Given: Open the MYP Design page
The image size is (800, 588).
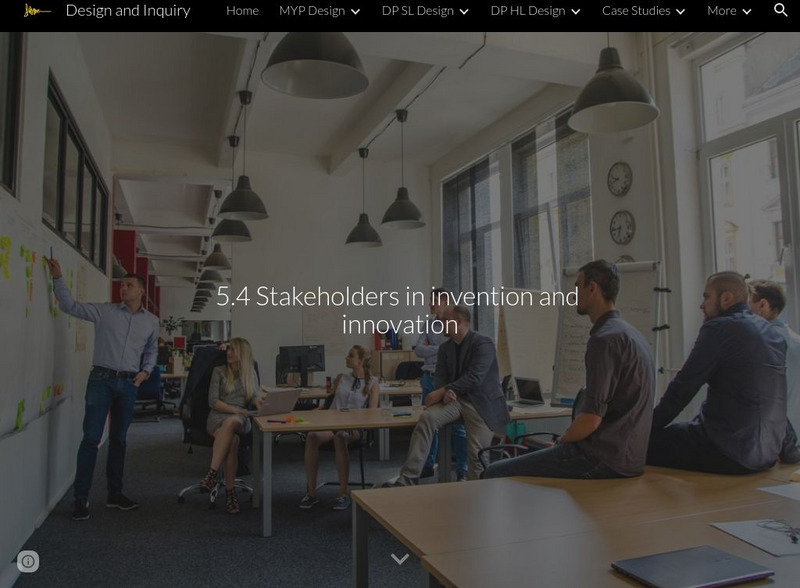Looking at the screenshot, I should click(x=312, y=11).
